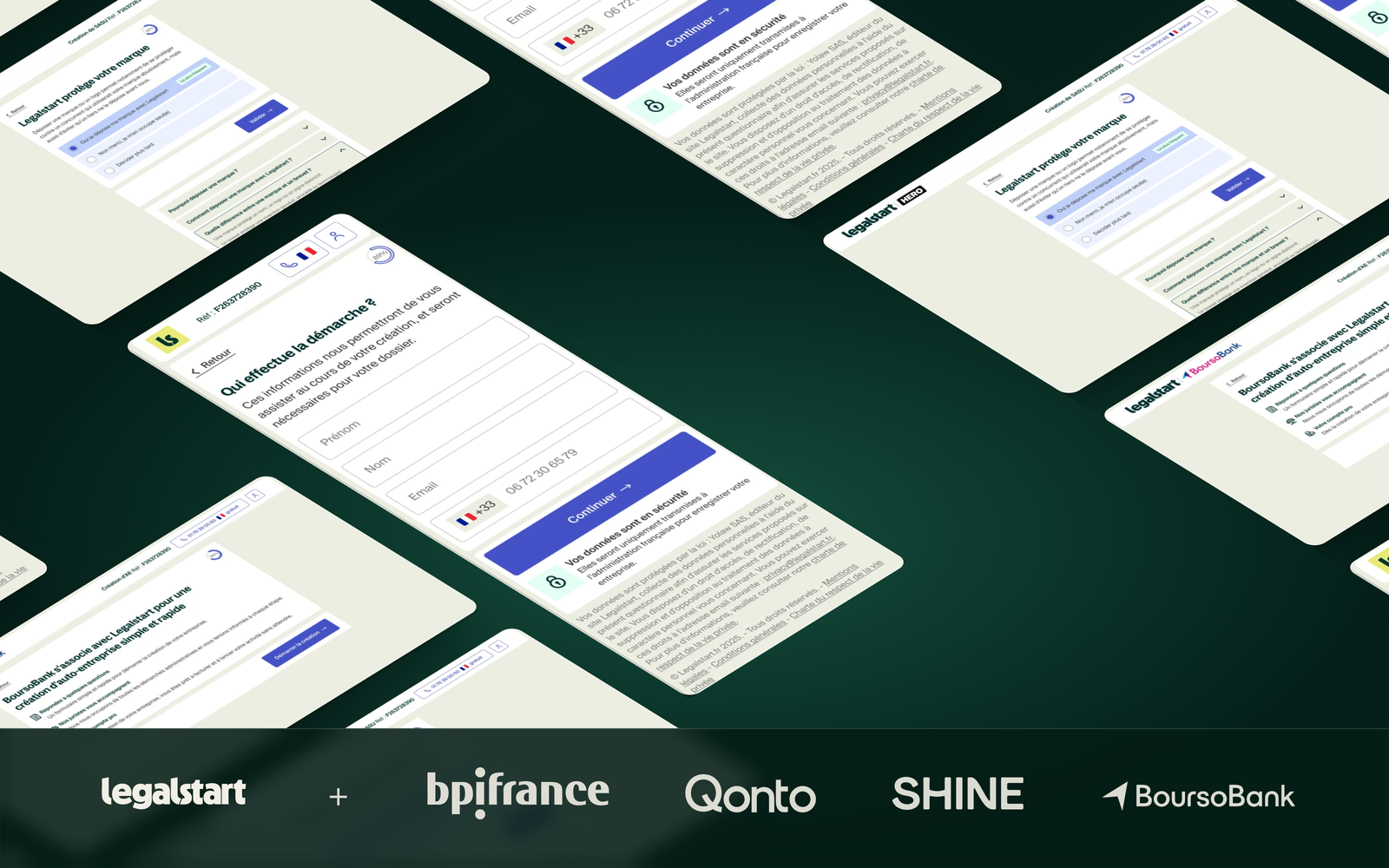This screenshot has width=1389, height=868.
Task: Select 'Décider plus tard' radio in HERO mockup
Action: 1086,239
